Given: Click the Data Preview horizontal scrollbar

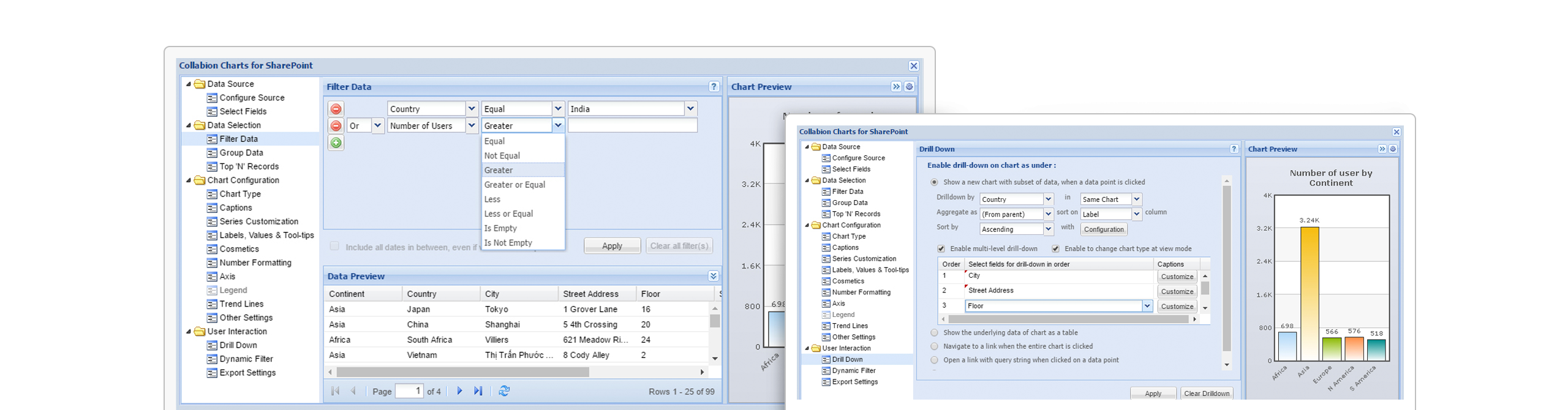Looking at the screenshot, I should point(462,372).
